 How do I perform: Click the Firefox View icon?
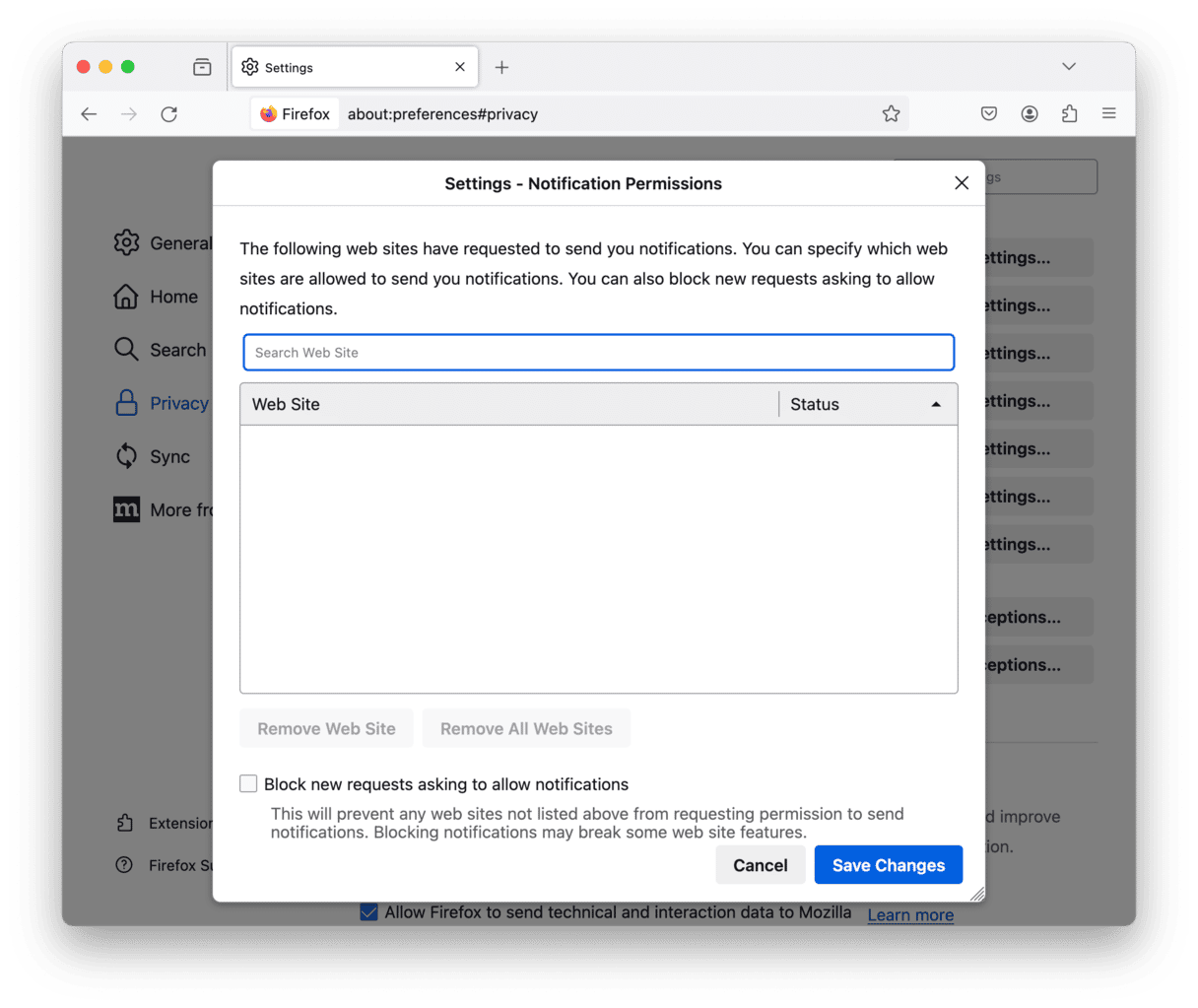click(x=202, y=67)
